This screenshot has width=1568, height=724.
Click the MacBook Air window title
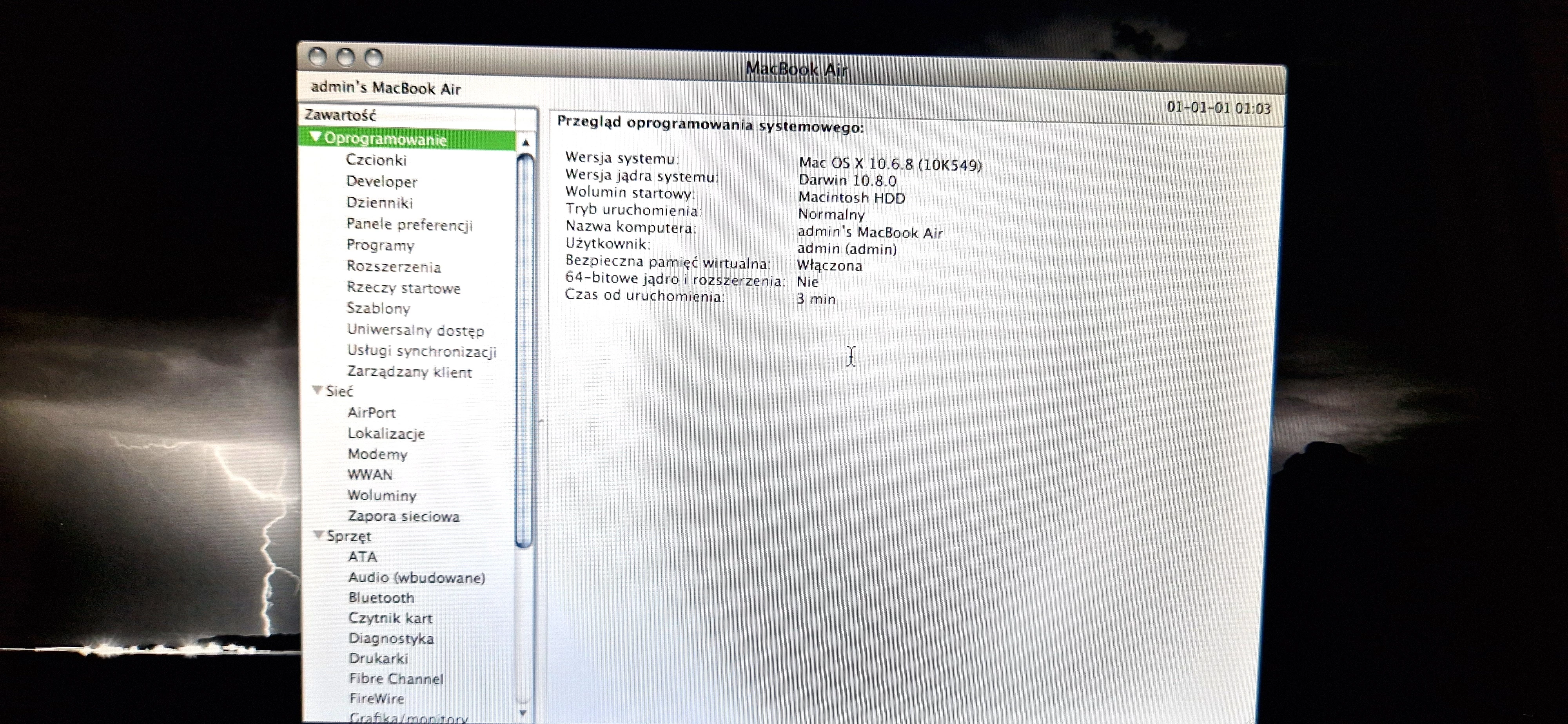[x=796, y=69]
